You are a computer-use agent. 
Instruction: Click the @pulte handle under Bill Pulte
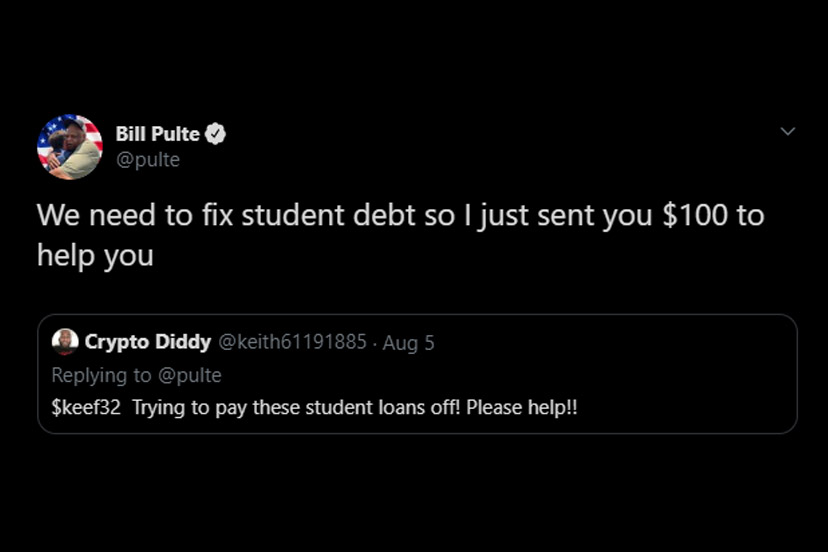point(148,160)
